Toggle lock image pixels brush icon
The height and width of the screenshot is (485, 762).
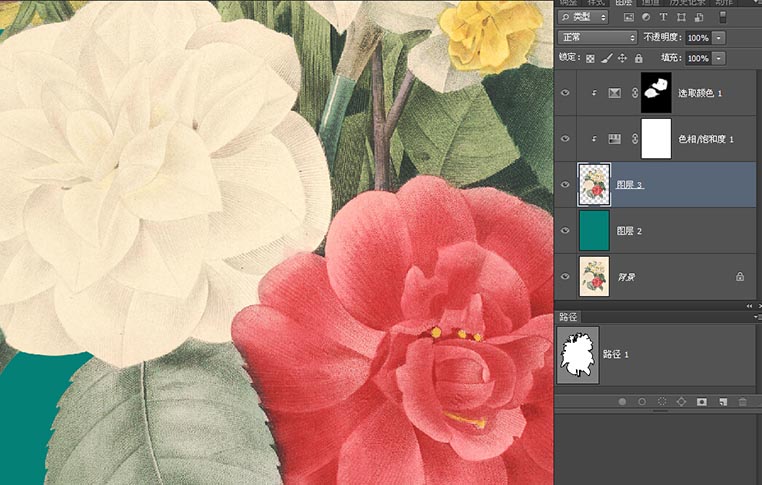(x=606, y=58)
